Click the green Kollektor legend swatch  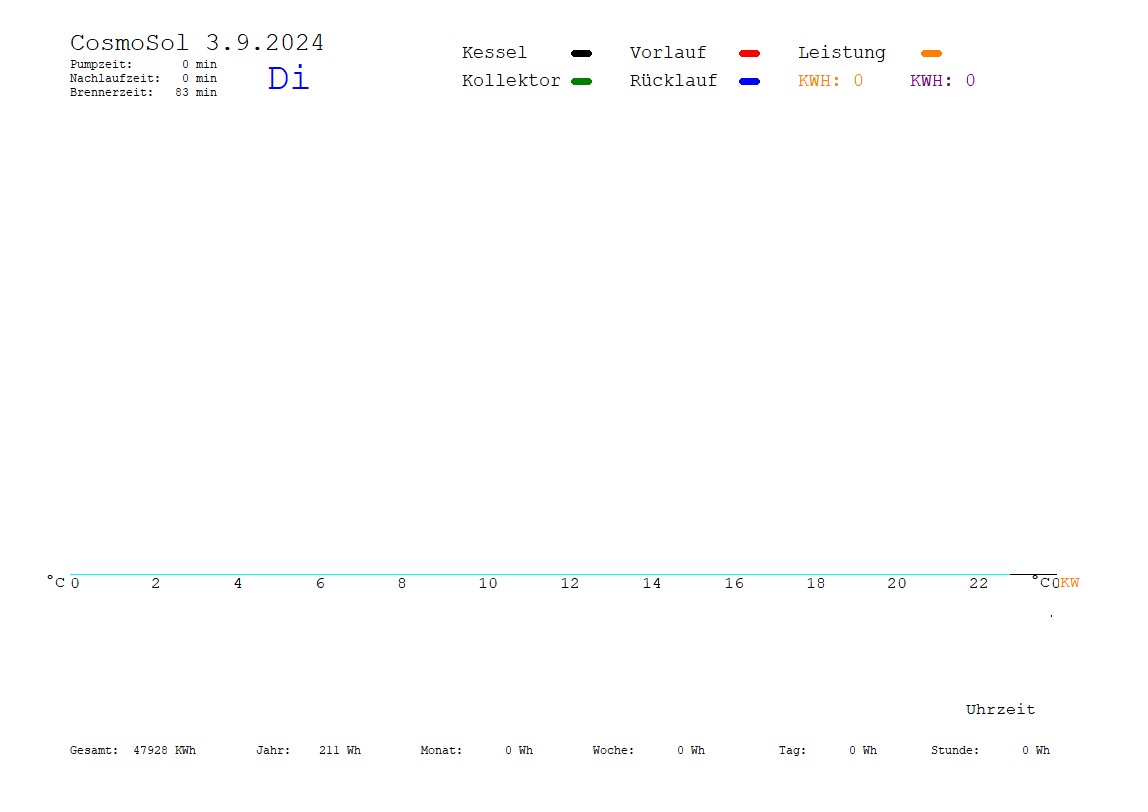tap(581, 81)
